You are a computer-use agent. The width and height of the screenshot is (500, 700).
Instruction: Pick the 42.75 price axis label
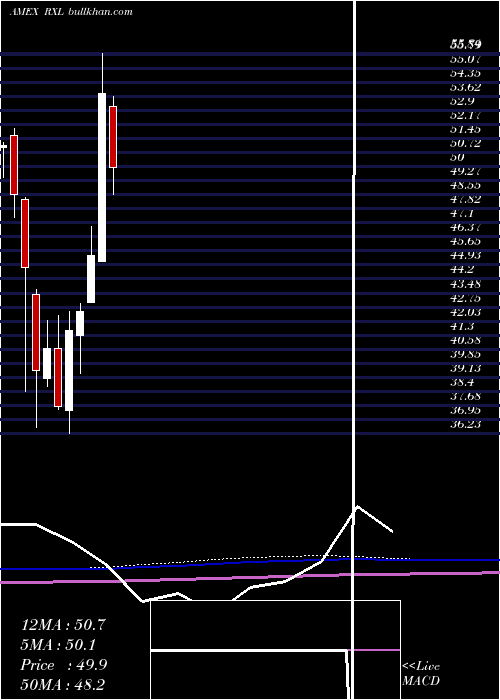pos(466,298)
